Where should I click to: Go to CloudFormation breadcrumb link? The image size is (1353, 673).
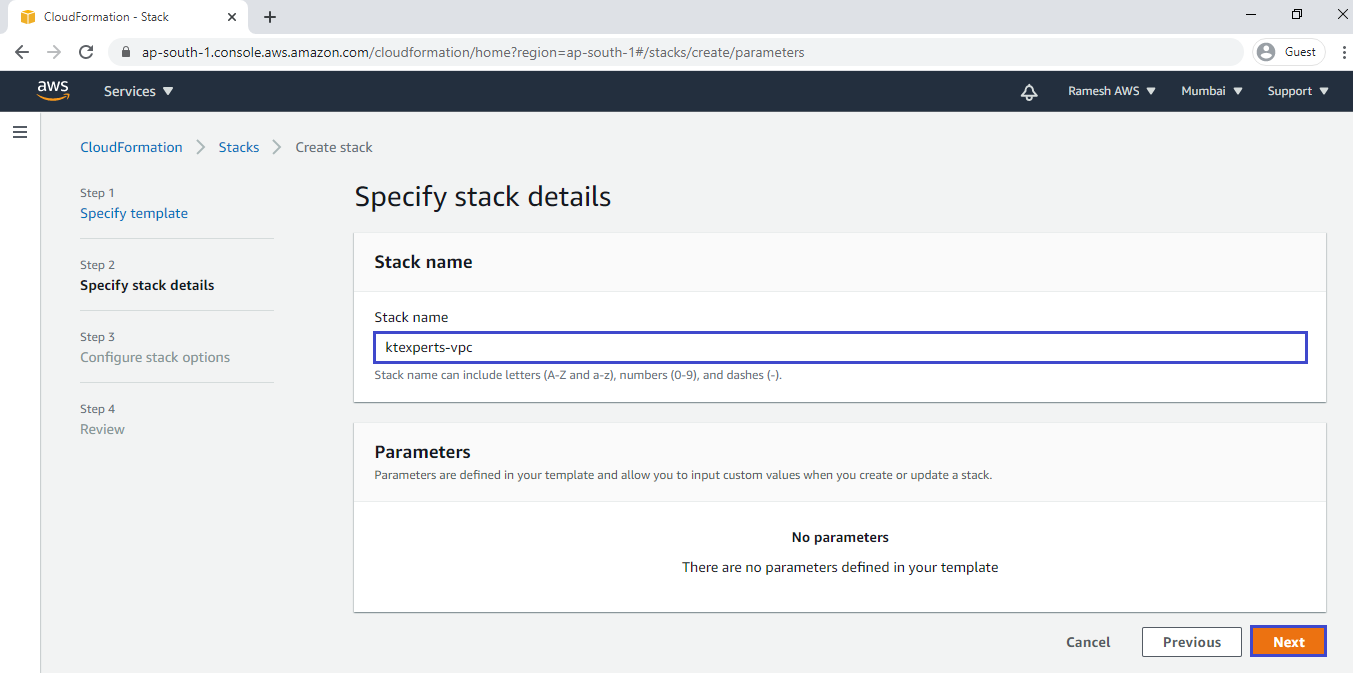(x=131, y=147)
